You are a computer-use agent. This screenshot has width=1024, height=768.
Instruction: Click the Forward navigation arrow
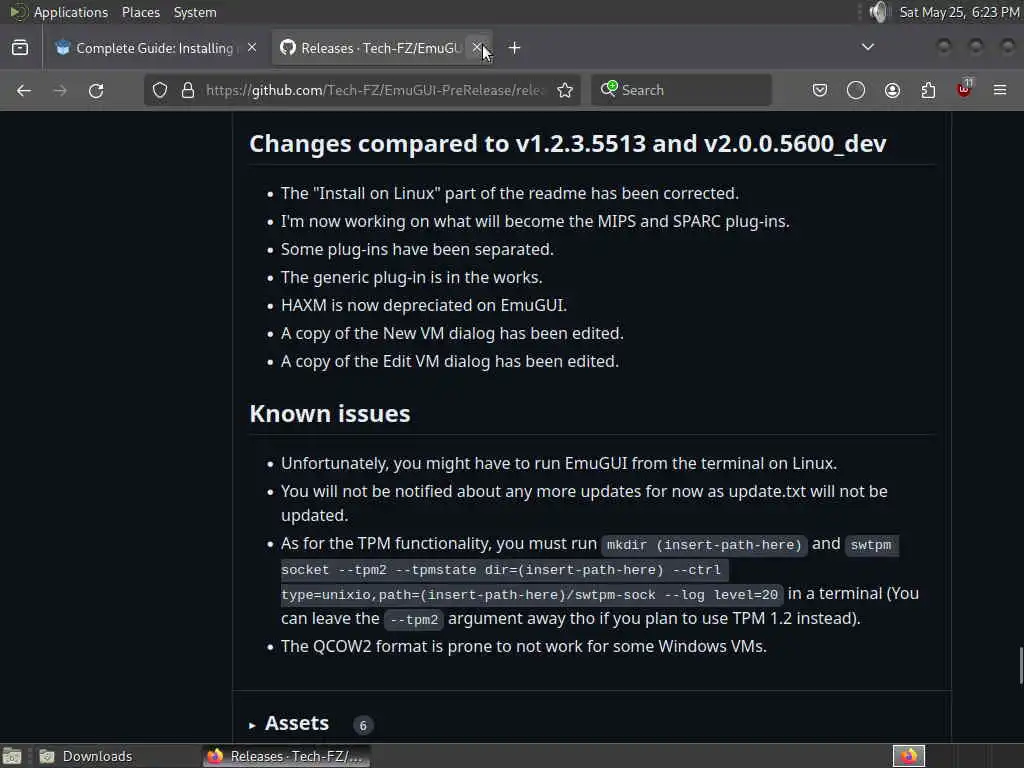(60, 90)
